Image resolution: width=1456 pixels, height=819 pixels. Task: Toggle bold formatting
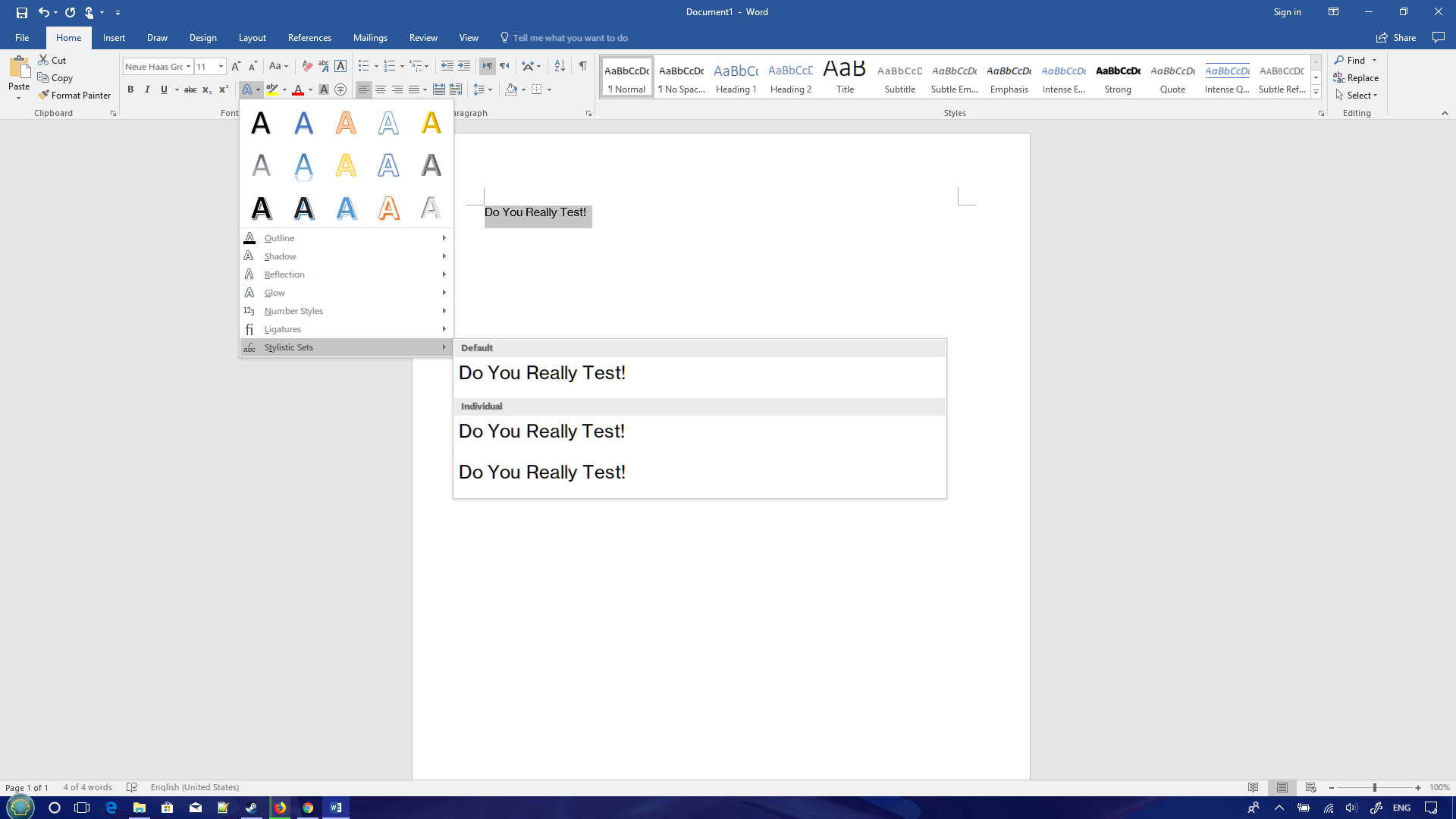pos(130,89)
